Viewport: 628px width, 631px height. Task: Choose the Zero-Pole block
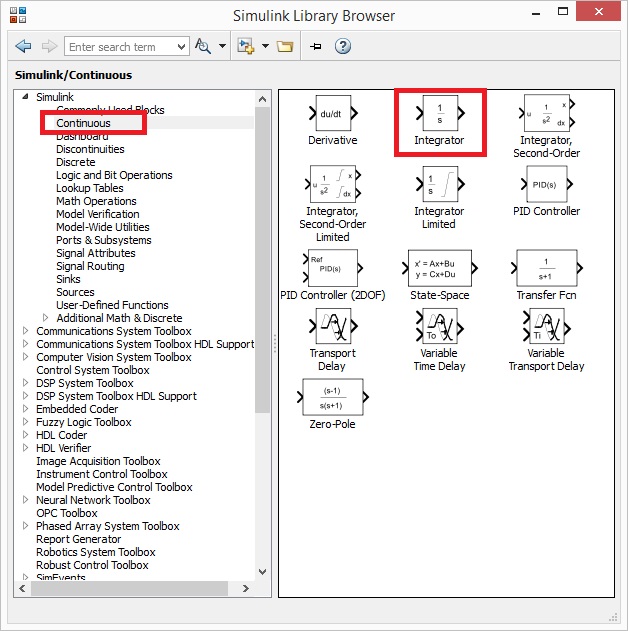click(x=333, y=397)
